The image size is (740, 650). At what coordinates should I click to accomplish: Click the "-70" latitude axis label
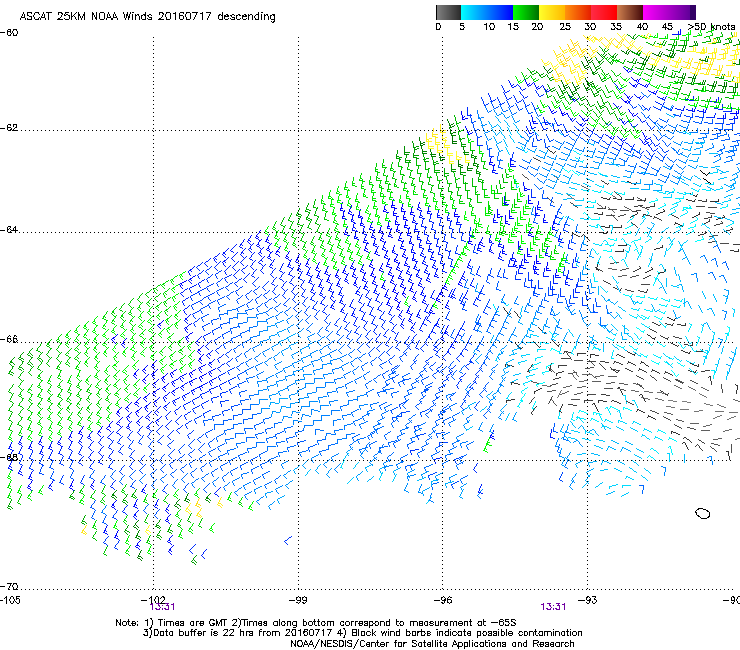9,587
